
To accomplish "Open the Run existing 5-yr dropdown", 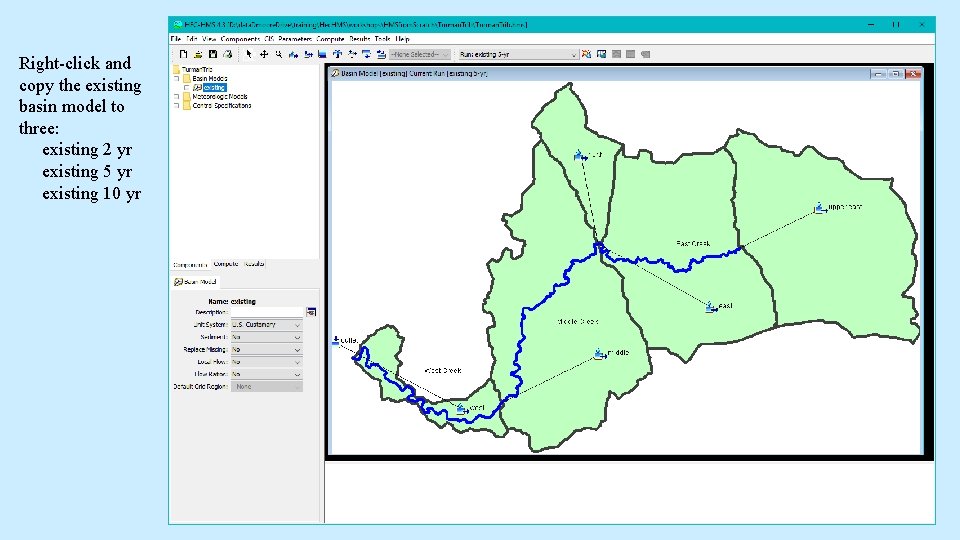I will (x=518, y=54).
